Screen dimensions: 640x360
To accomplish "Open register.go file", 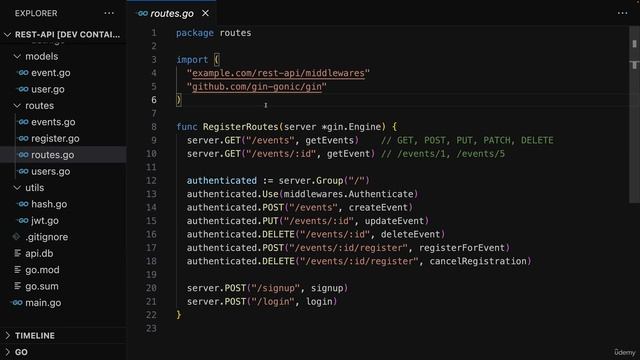I will pyautogui.click(x=55, y=138).
